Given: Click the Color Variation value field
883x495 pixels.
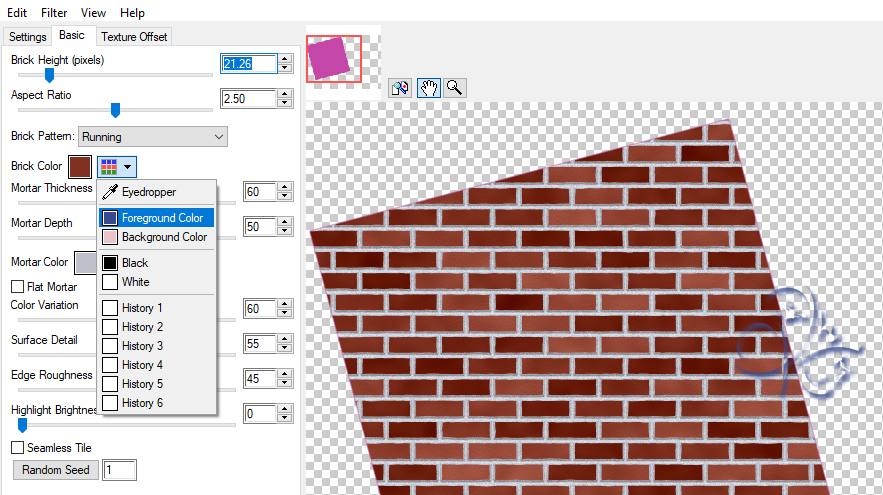Looking at the screenshot, I should coord(260,309).
